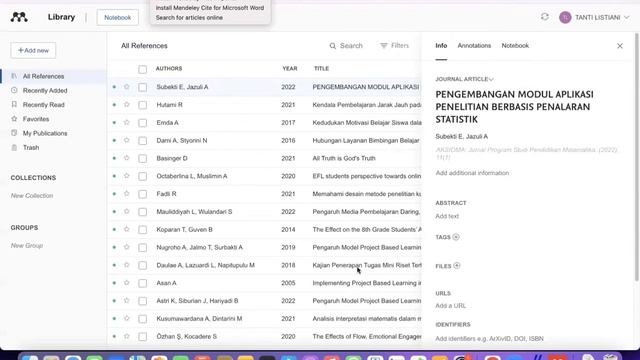Check the Hutami R row checkbox
Image resolution: width=640 pixels, height=360 pixels.
(142, 105)
